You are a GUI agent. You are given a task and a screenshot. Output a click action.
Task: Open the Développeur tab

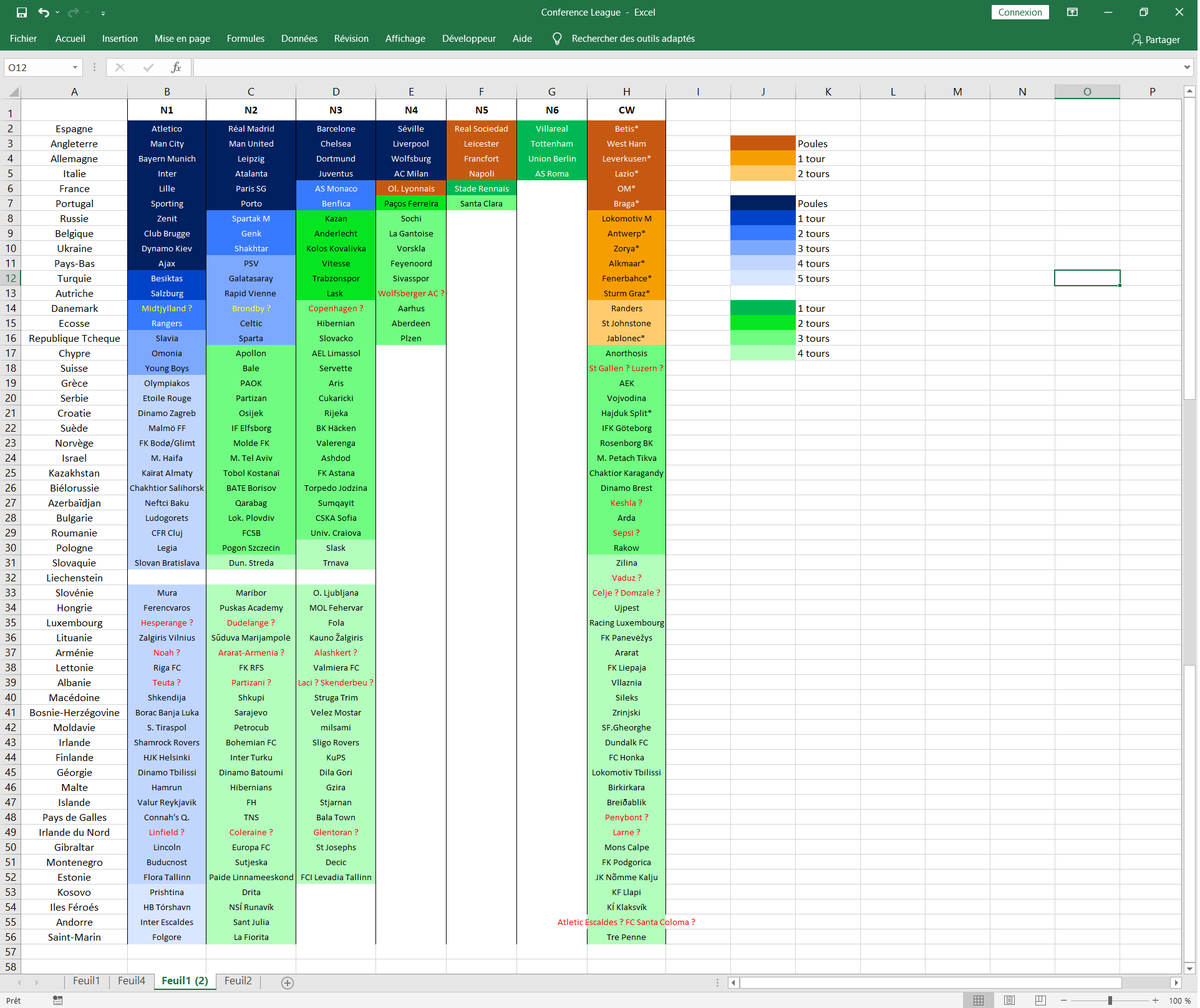click(467, 39)
